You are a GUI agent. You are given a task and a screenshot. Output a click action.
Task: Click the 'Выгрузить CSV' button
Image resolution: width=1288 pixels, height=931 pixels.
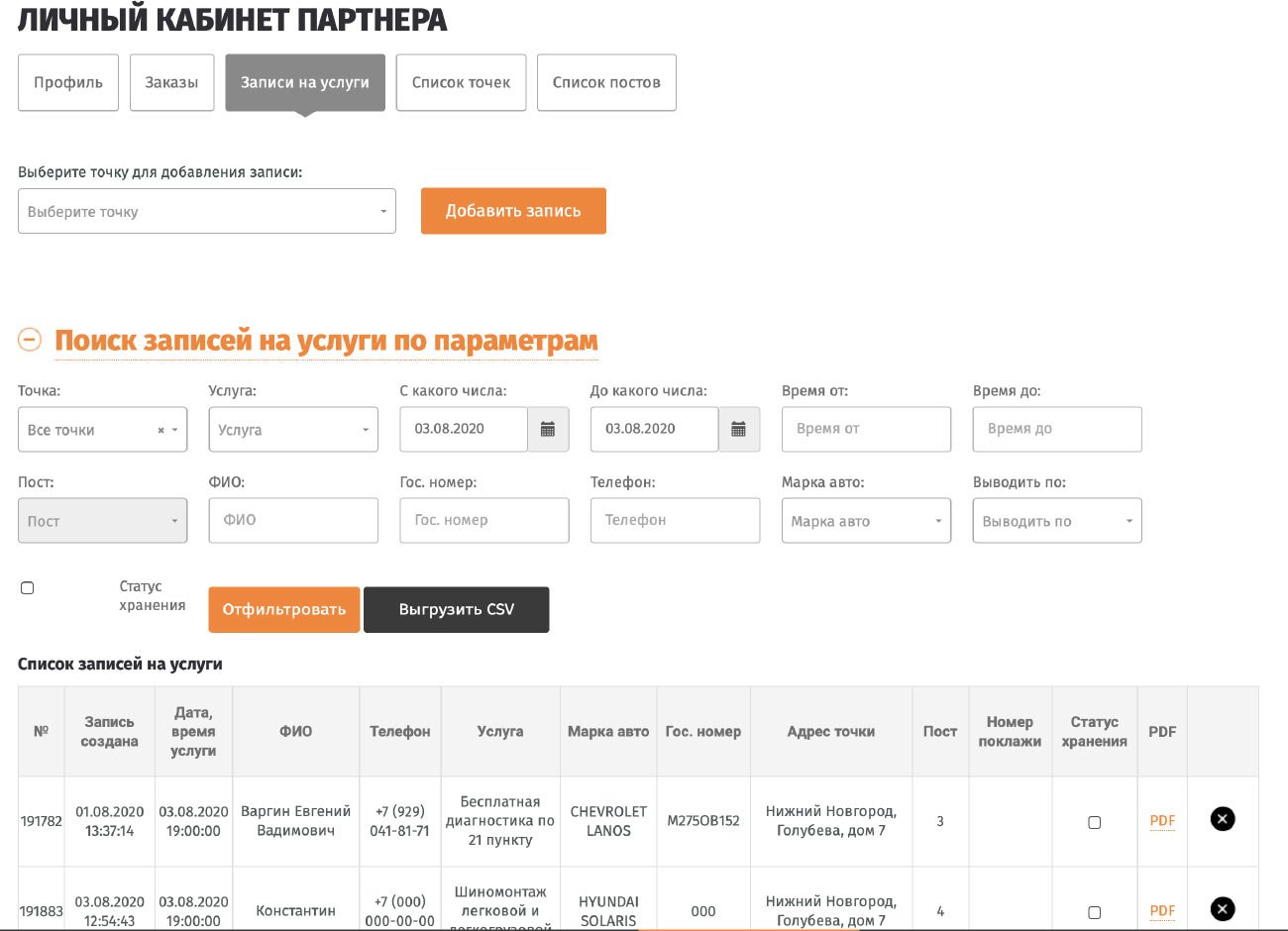tap(456, 609)
